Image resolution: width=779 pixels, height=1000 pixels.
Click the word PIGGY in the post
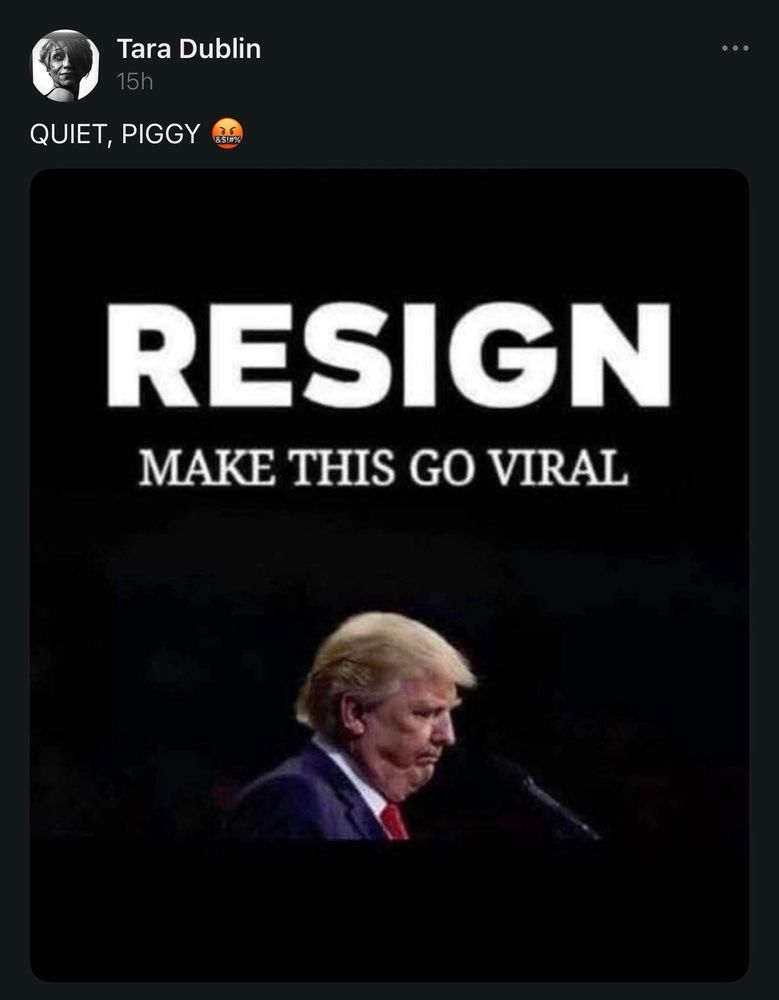tap(160, 135)
